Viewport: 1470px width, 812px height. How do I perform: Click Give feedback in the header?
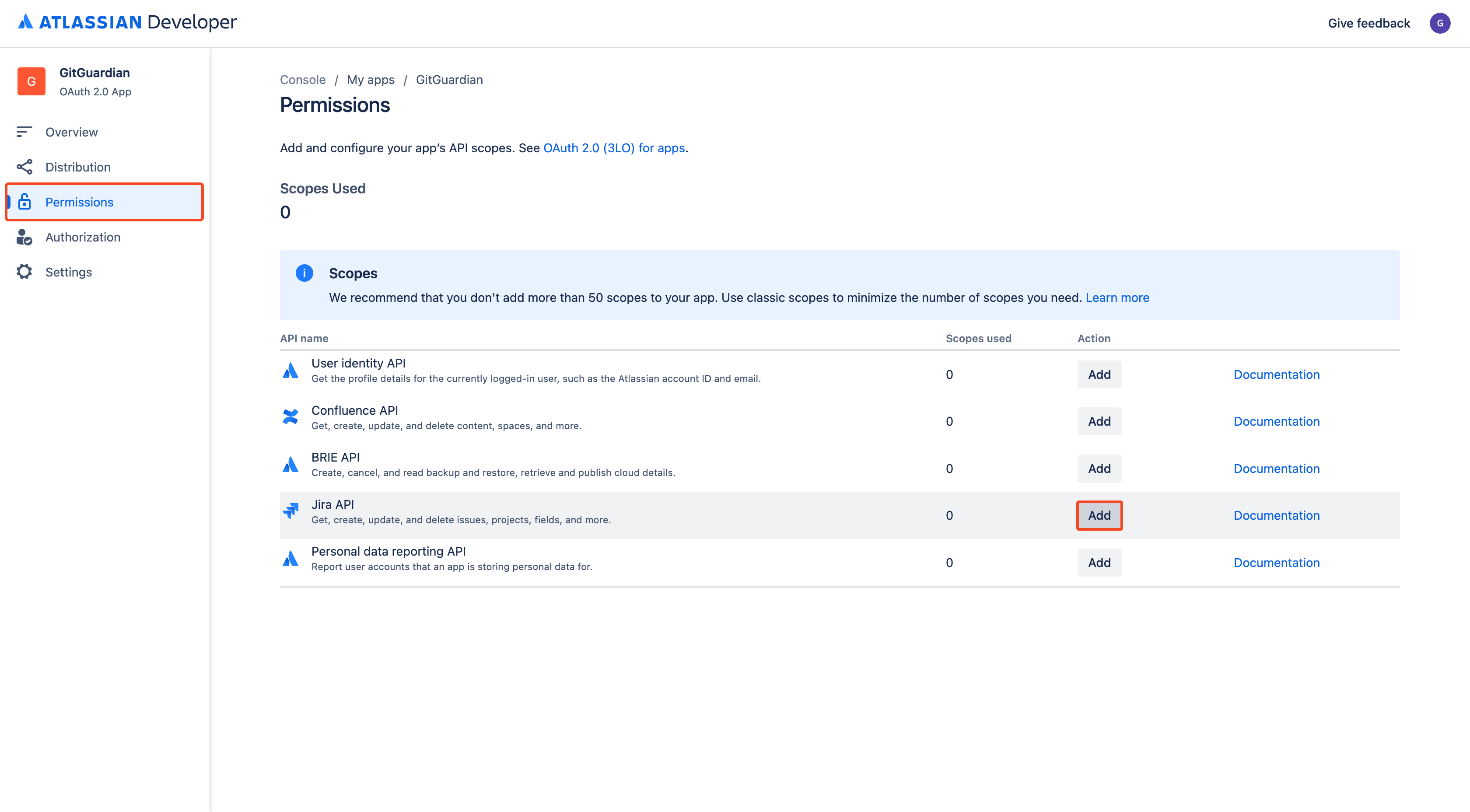point(1368,23)
